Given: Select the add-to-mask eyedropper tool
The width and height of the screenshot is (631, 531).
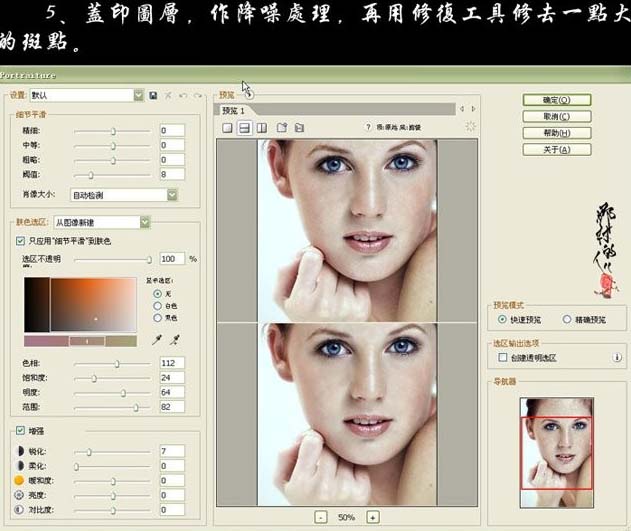Looking at the screenshot, I should click(174, 340).
